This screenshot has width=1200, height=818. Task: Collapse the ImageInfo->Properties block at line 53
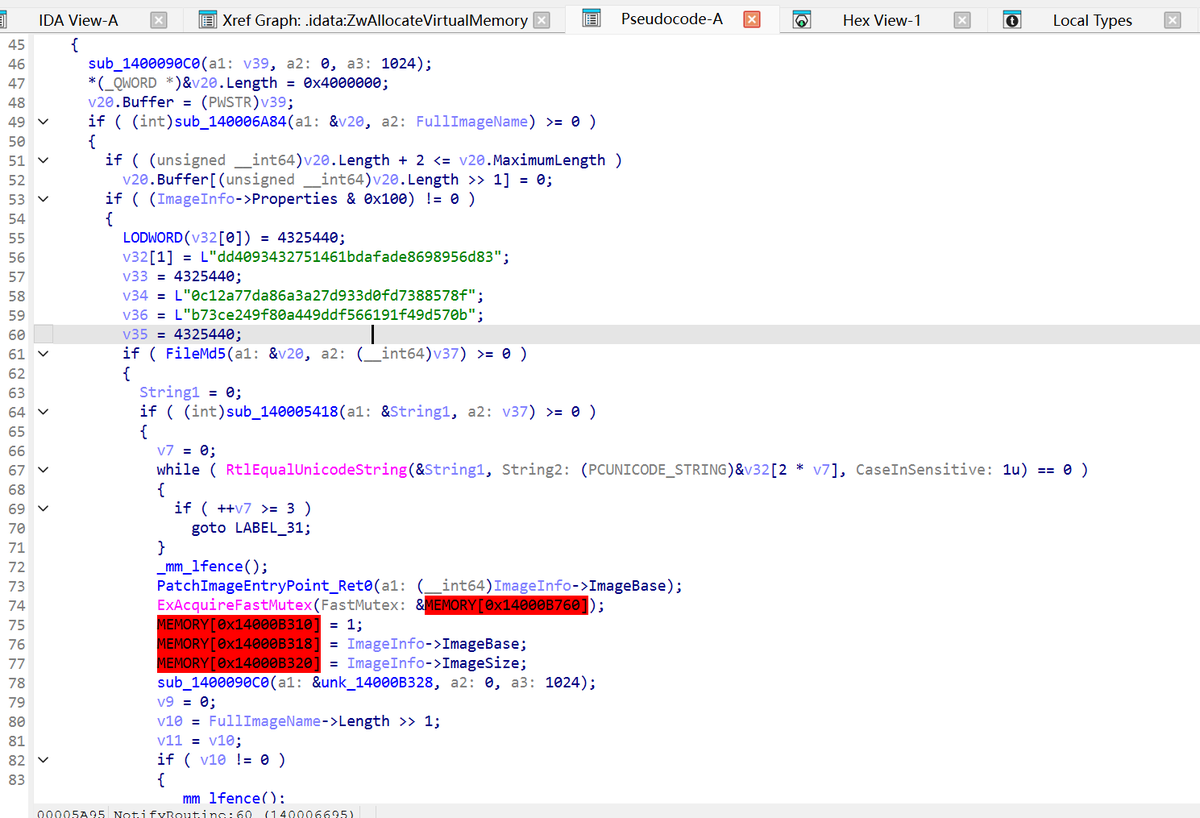pyautogui.click(x=42, y=199)
